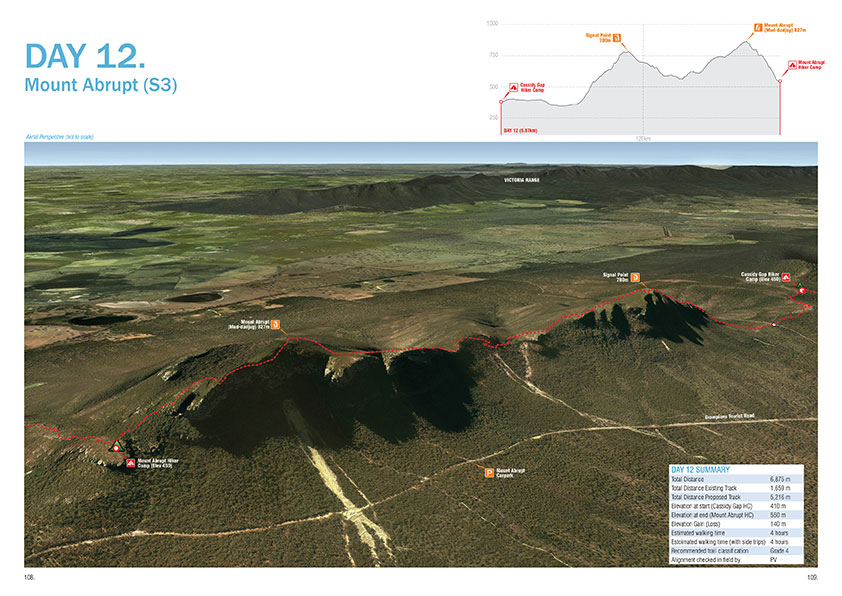The image size is (842, 596).
Task: Click the Signal Point lookout icon on map
Action: pyautogui.click(x=634, y=277)
